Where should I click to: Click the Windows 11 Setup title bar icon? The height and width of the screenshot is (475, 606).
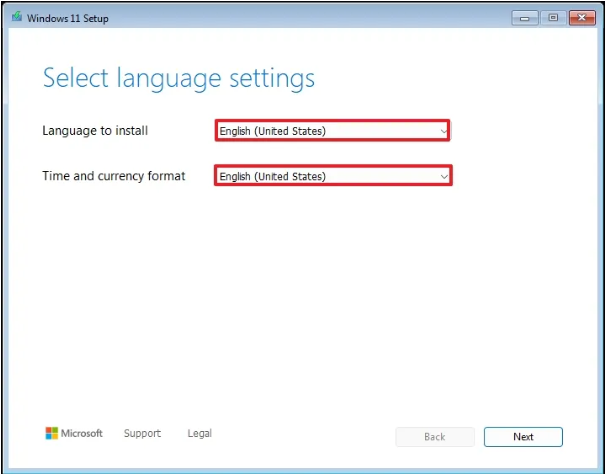pos(16,17)
